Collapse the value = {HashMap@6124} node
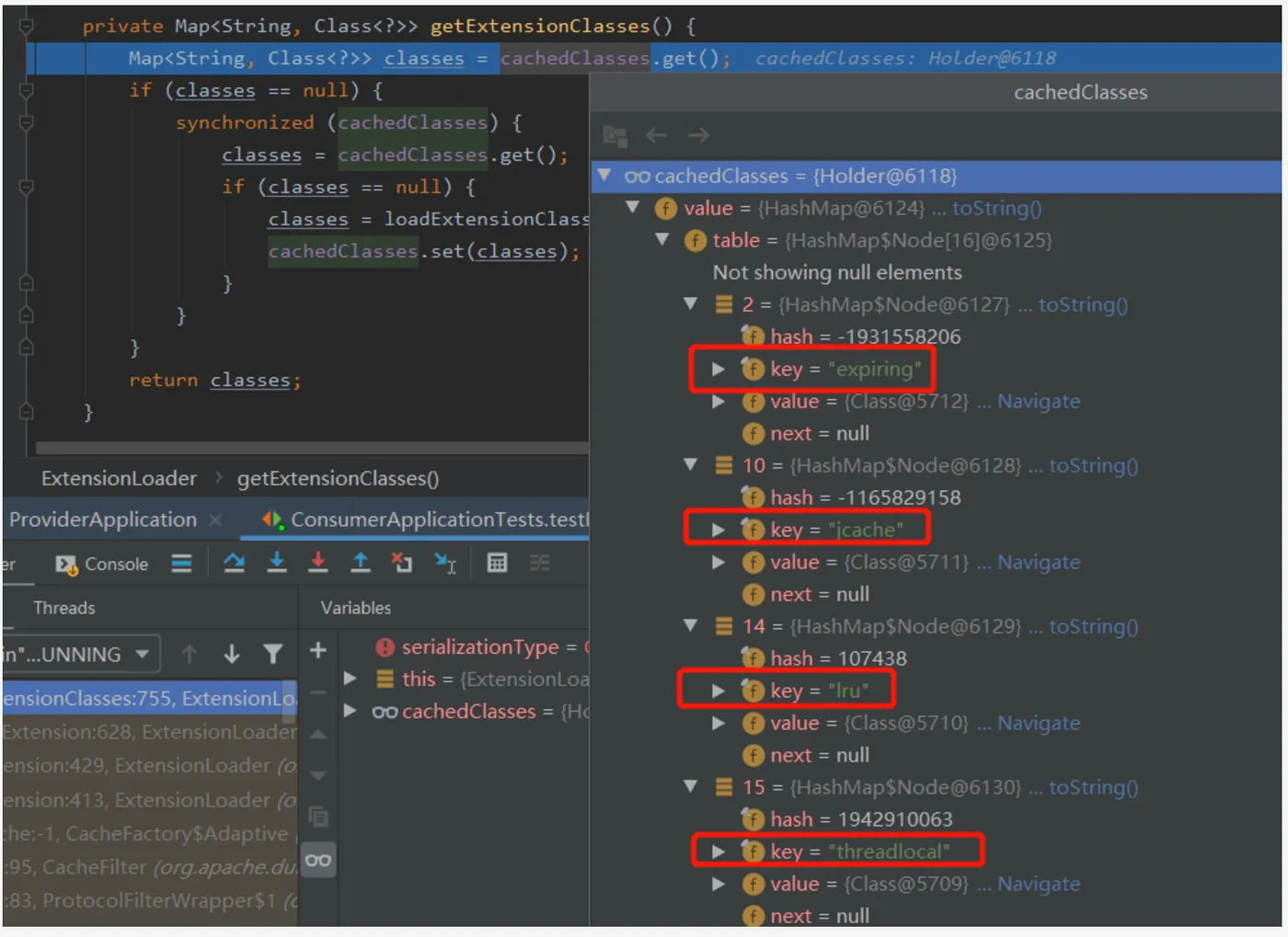This screenshot has height=937, width=1288. point(633,207)
